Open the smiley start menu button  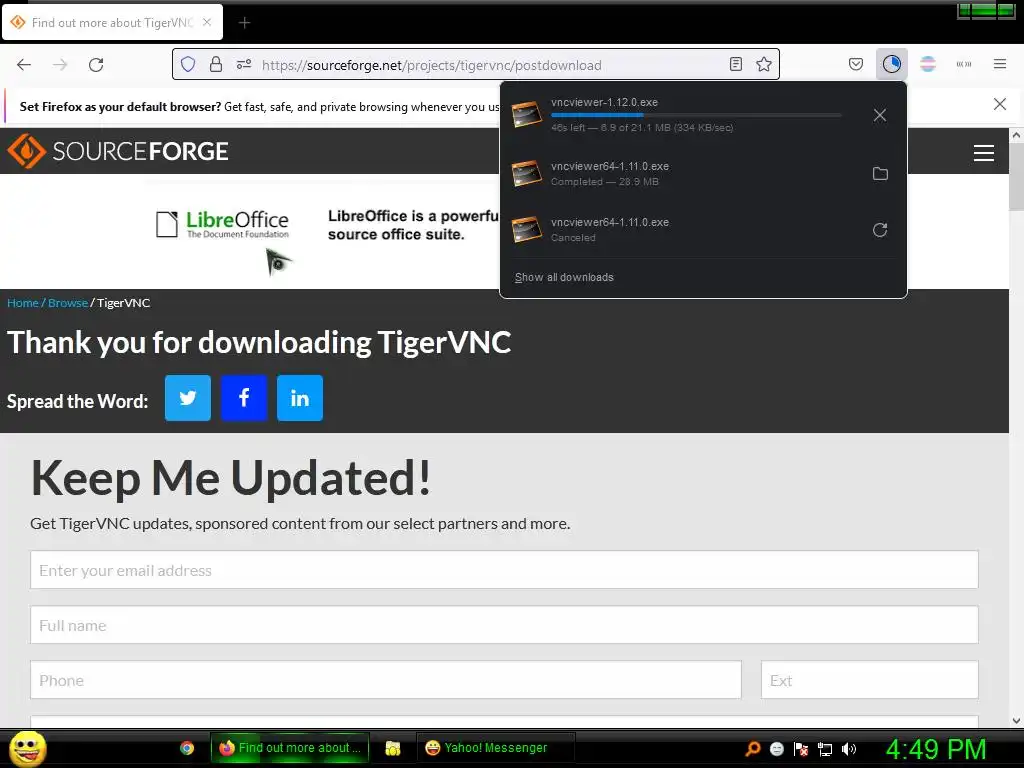[x=27, y=748]
